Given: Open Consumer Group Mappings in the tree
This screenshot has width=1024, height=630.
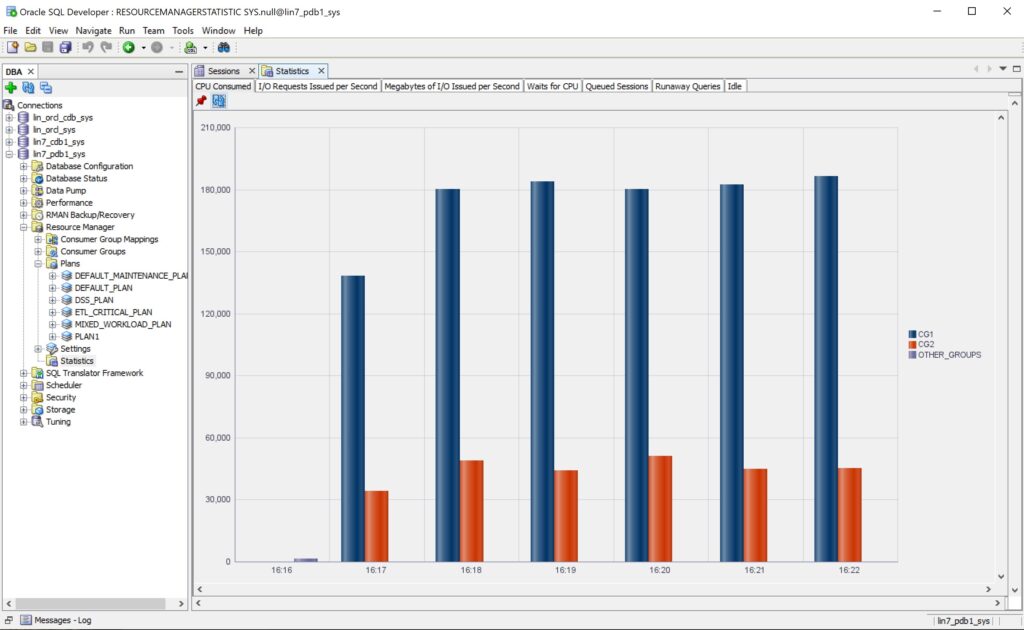Looking at the screenshot, I should (108, 239).
